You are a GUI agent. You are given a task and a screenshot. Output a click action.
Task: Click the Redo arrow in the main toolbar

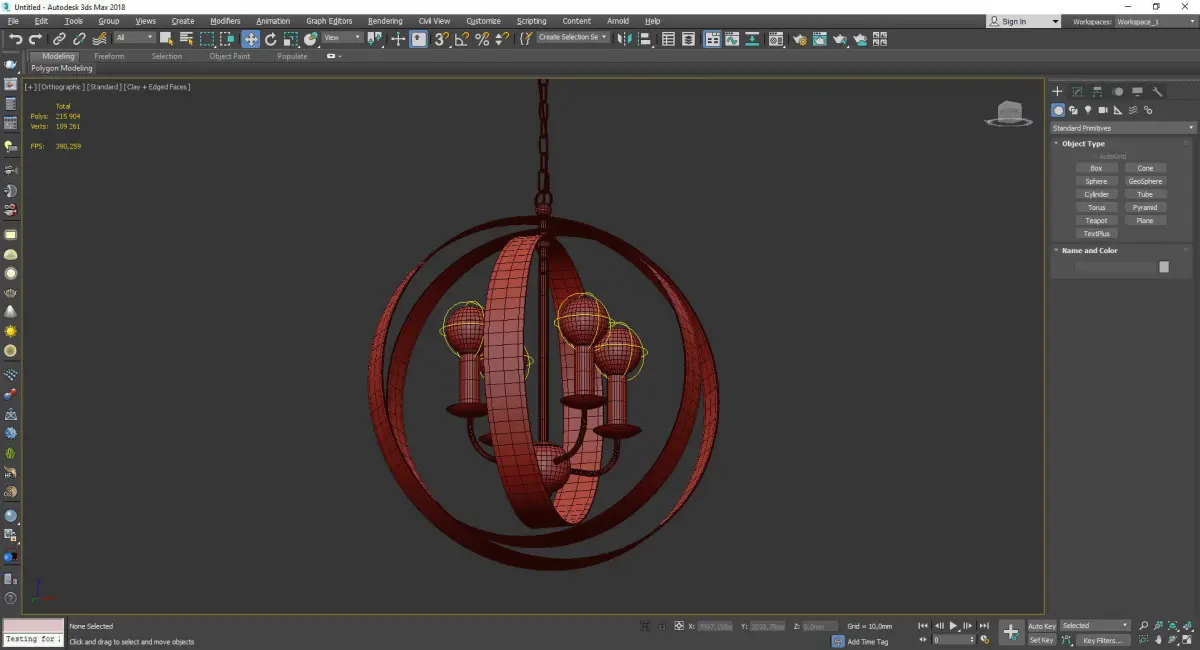tap(36, 39)
